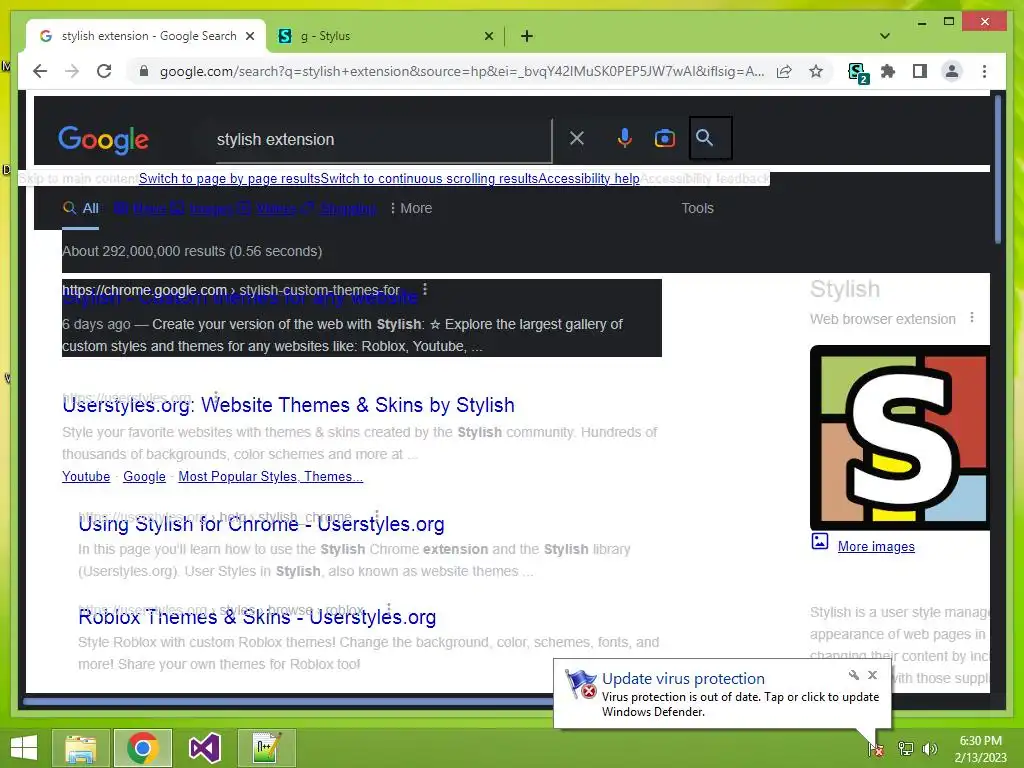Open the Google sitelink under Userstyles.org
The width and height of the screenshot is (1024, 768).
pyautogui.click(x=144, y=477)
